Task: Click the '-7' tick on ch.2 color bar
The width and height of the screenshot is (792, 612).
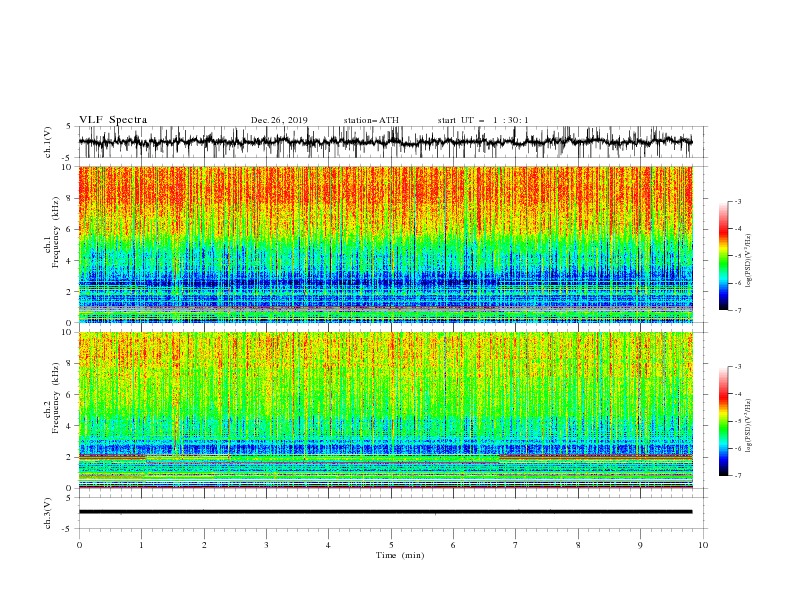Action: 738,475
